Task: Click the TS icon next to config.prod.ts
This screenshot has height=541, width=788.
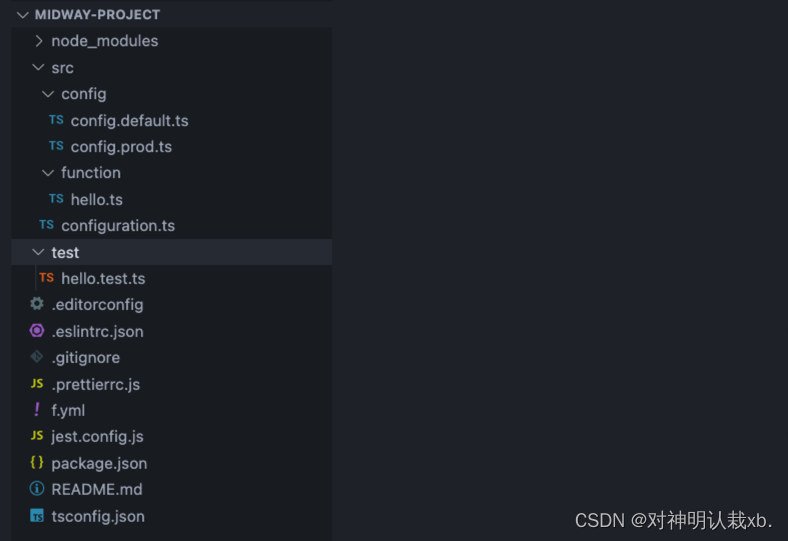Action: tap(56, 146)
